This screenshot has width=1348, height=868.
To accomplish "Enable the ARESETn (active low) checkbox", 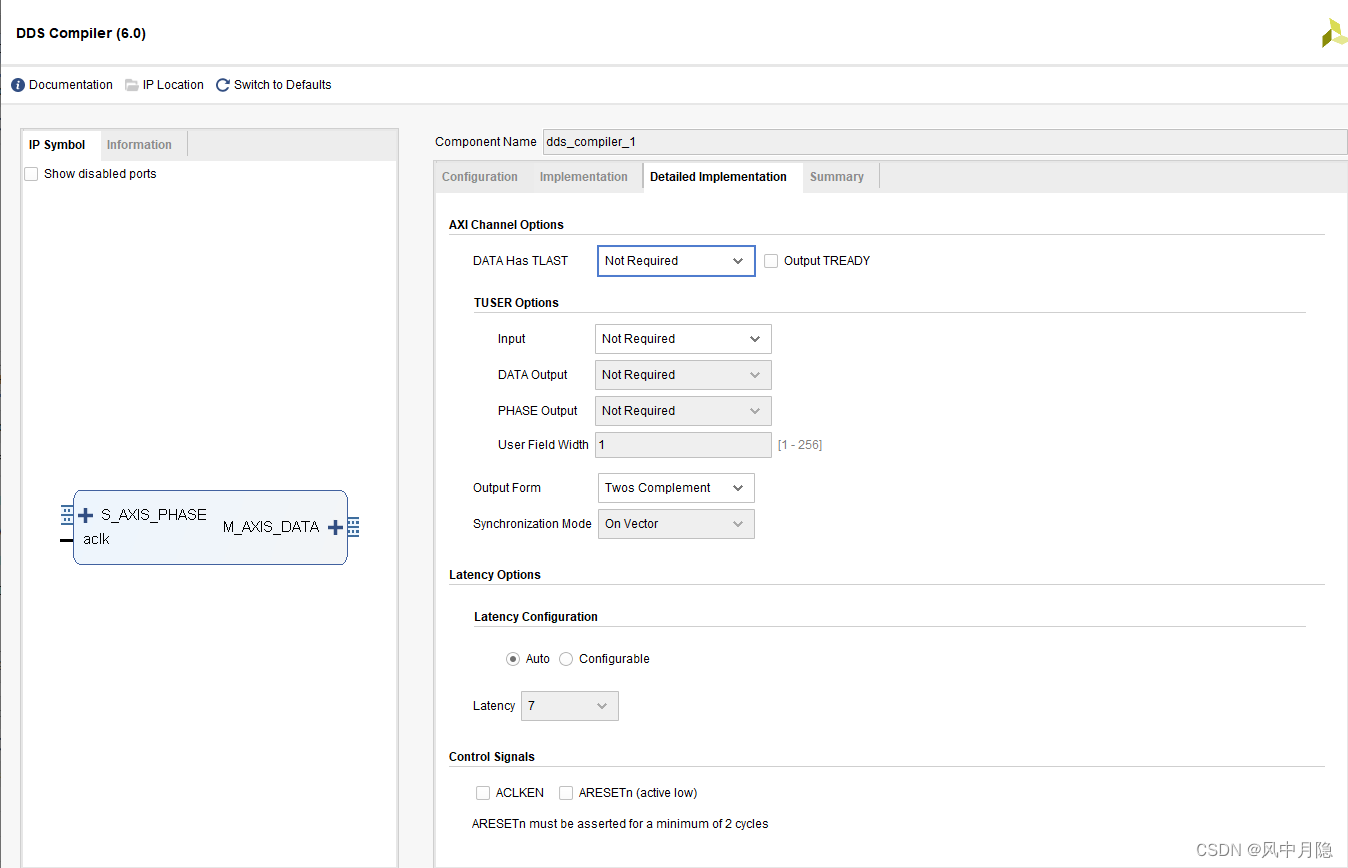I will pyautogui.click(x=566, y=793).
